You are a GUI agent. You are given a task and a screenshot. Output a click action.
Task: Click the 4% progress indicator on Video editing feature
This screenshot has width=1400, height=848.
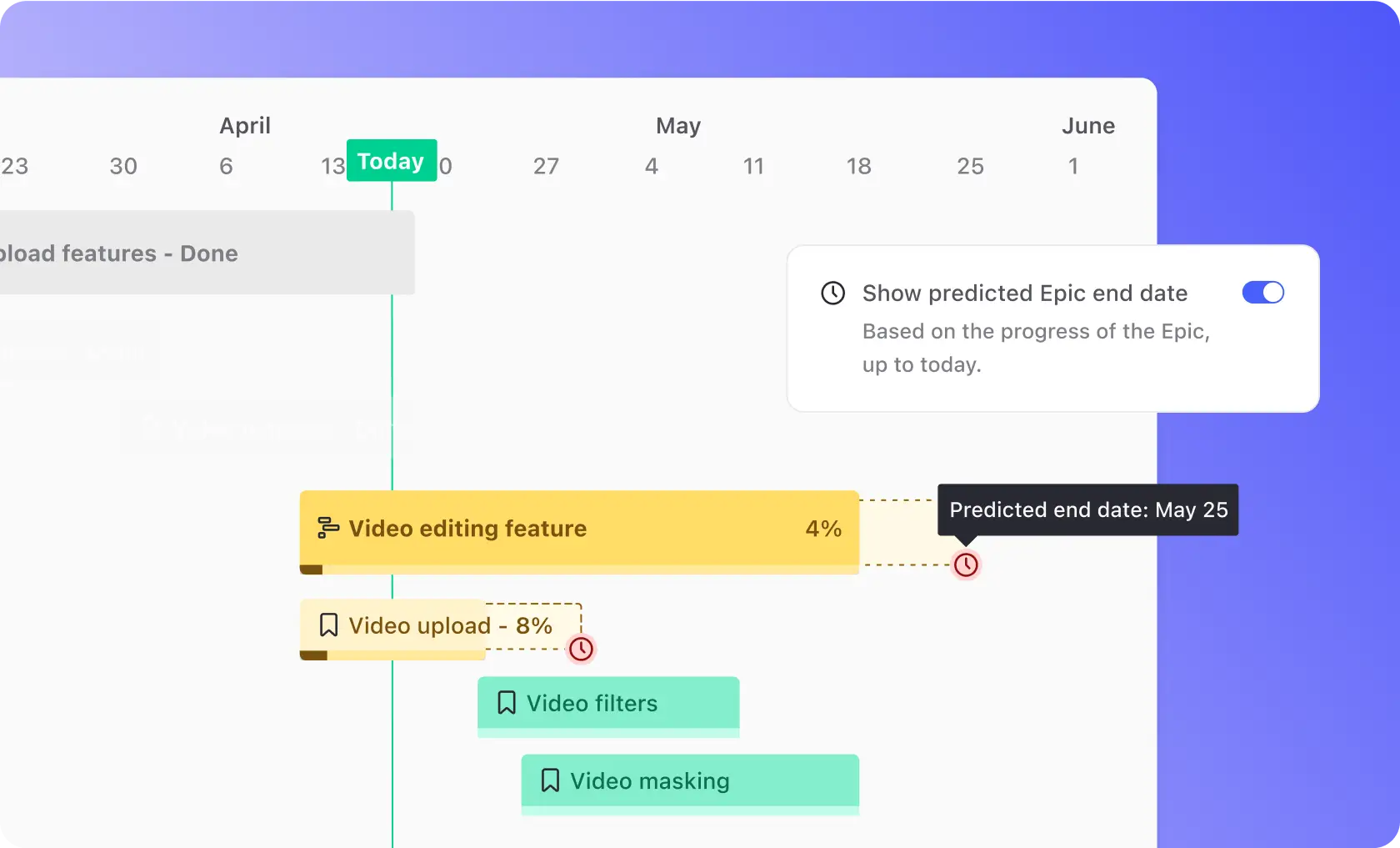[x=822, y=528]
